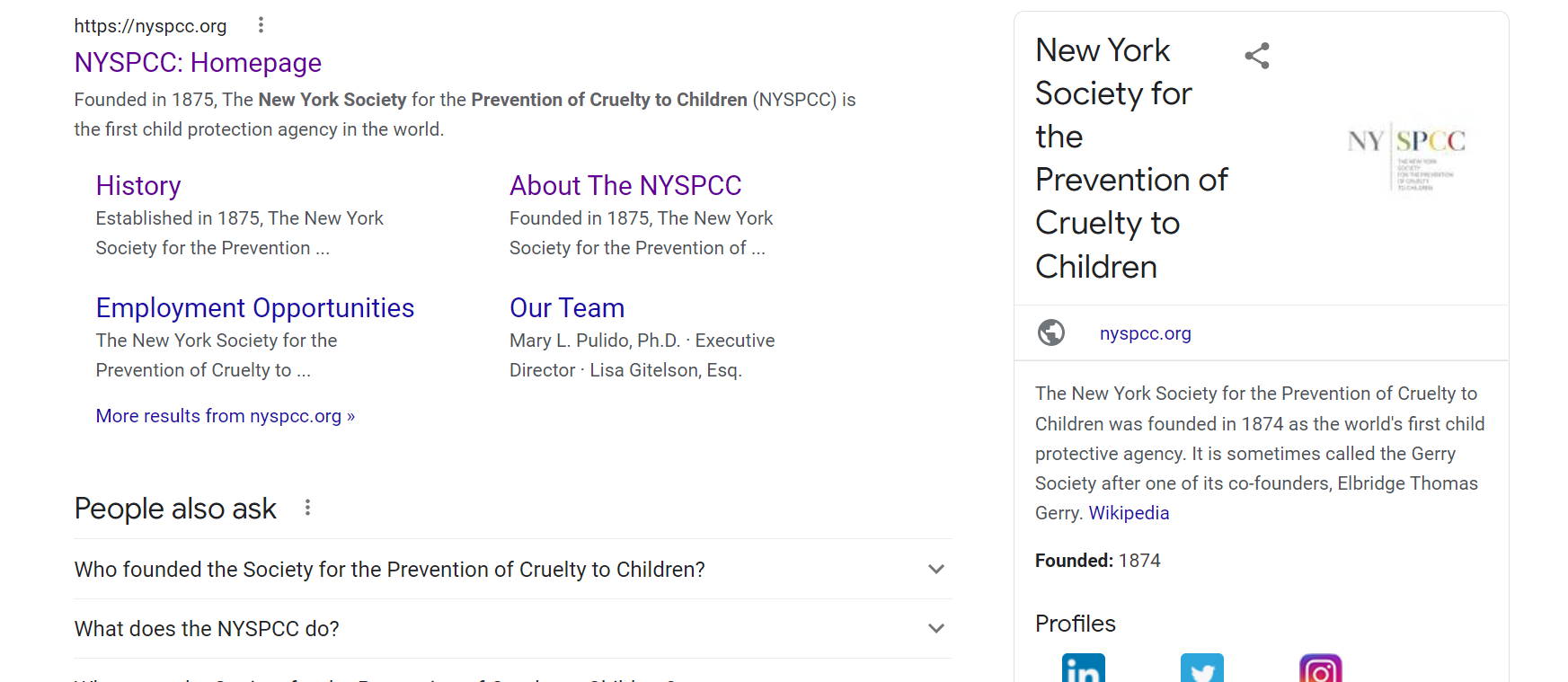
Task: Click More results from nyspcc.org
Action: [226, 416]
